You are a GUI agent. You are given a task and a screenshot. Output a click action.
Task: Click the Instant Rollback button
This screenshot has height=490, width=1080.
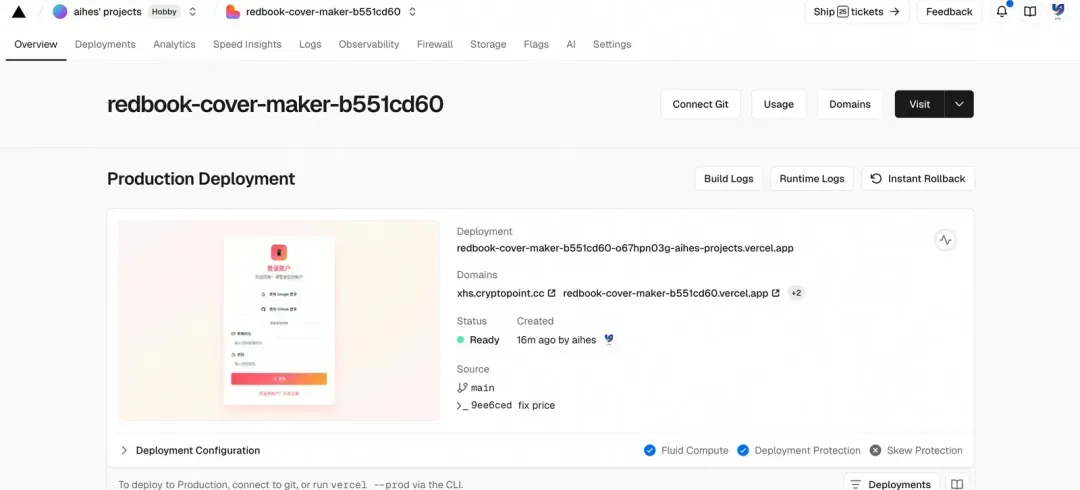tap(918, 178)
